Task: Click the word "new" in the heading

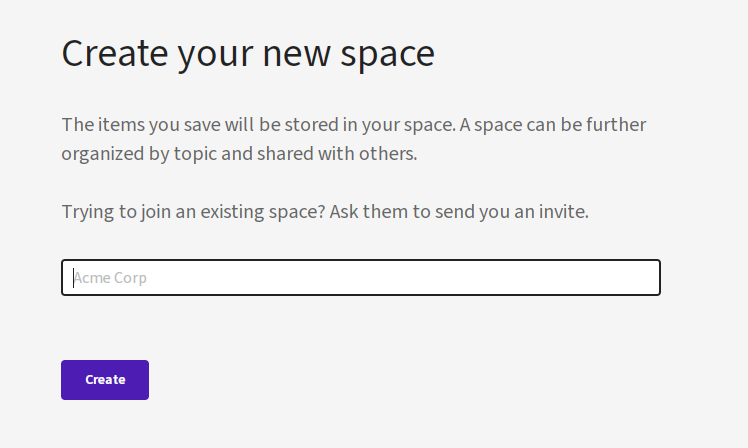Action: (291, 53)
